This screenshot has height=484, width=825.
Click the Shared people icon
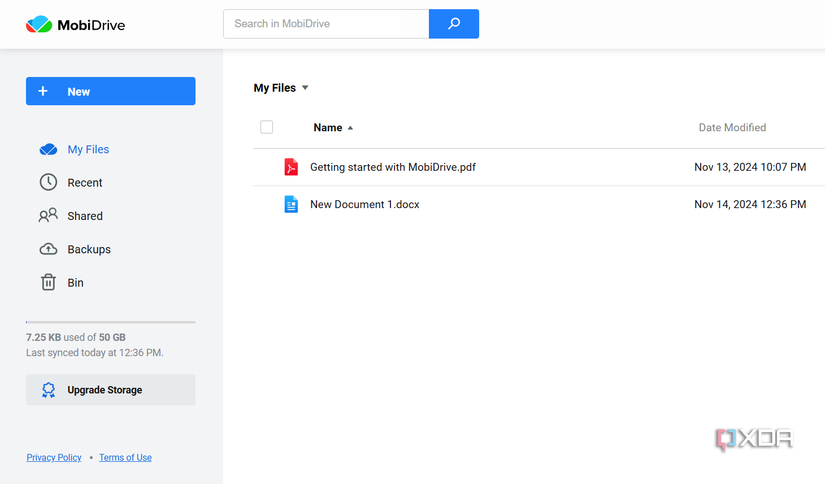point(48,215)
